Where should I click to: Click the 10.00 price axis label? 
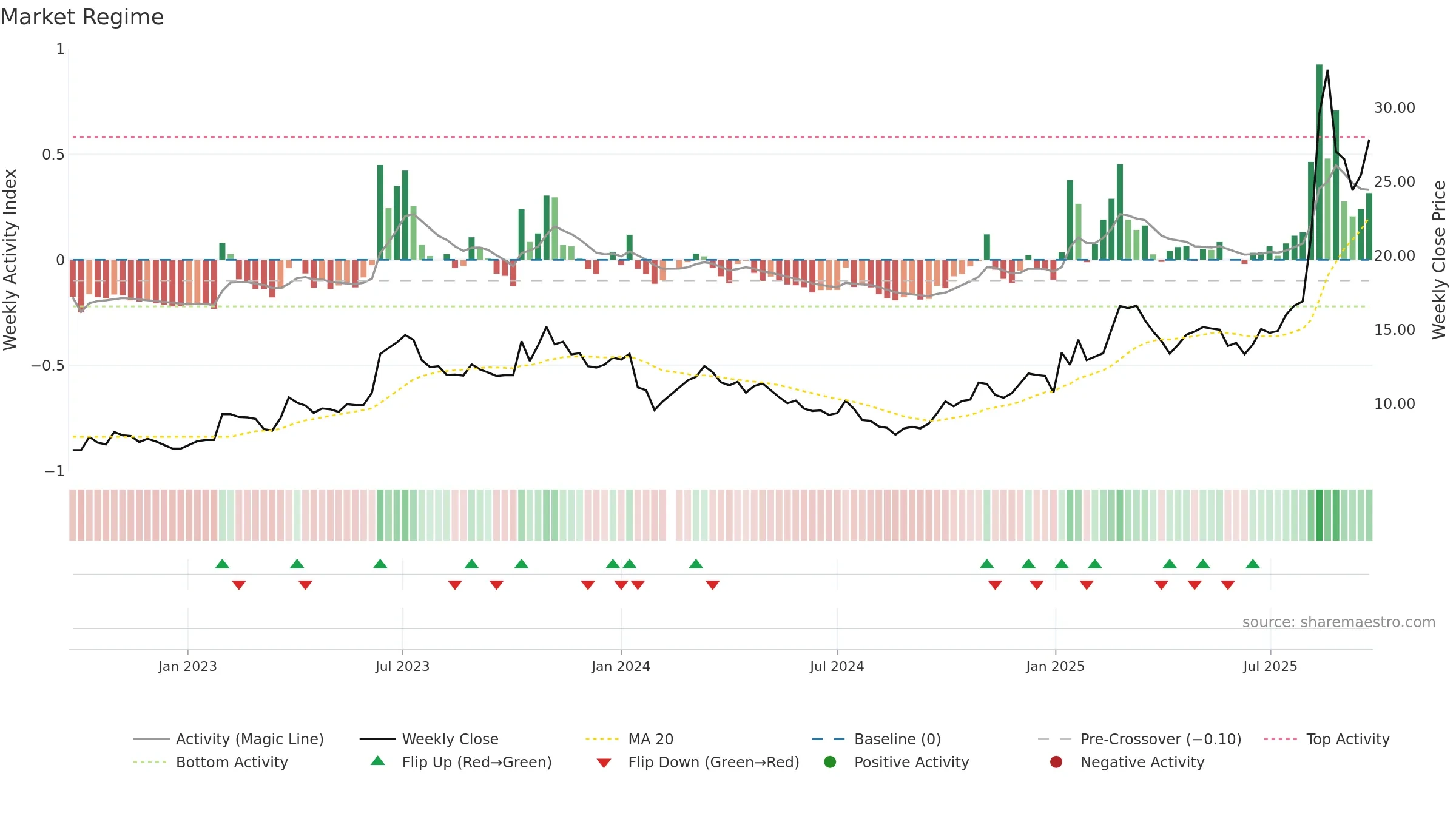click(1394, 403)
